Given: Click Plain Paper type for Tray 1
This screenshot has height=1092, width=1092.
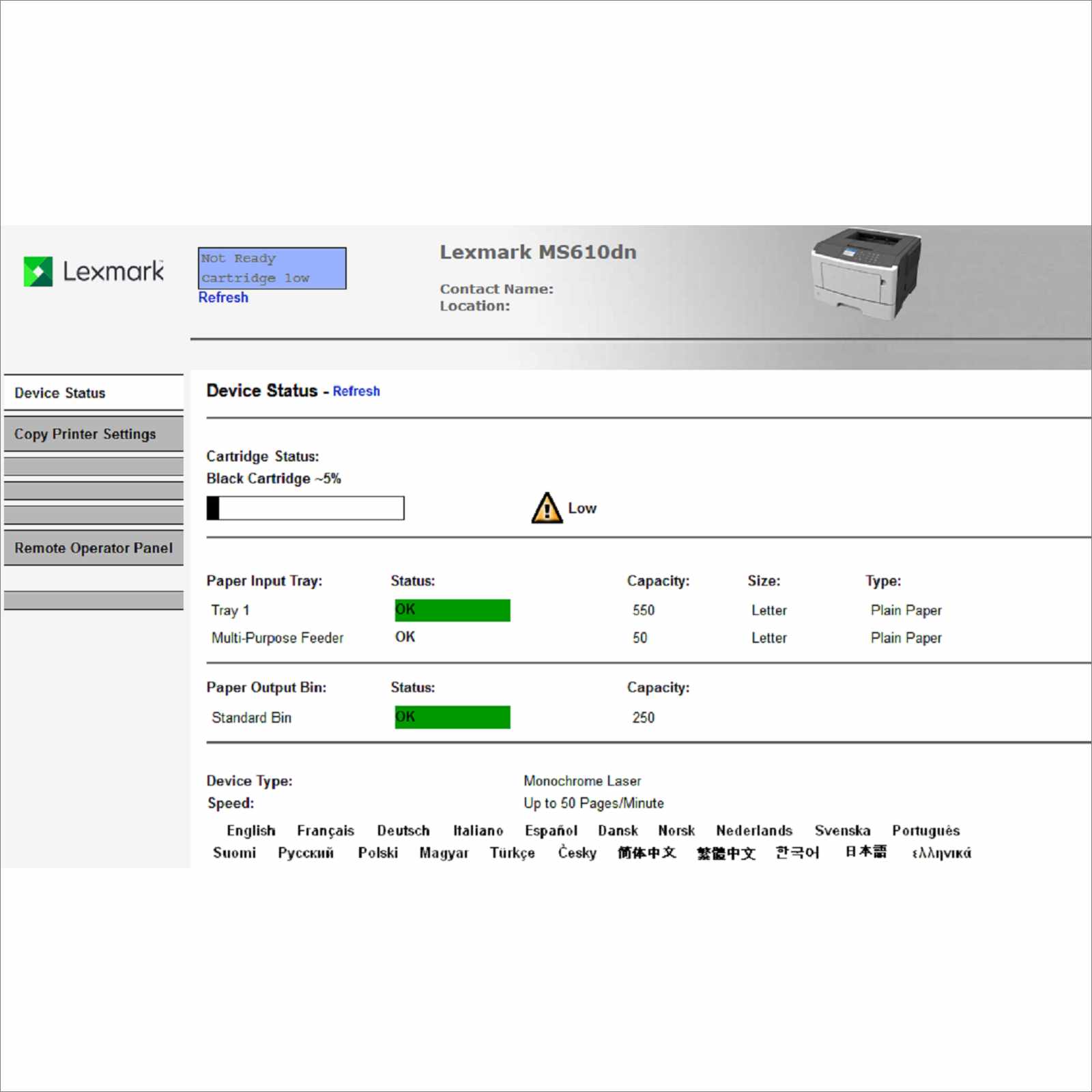Looking at the screenshot, I should click(906, 610).
